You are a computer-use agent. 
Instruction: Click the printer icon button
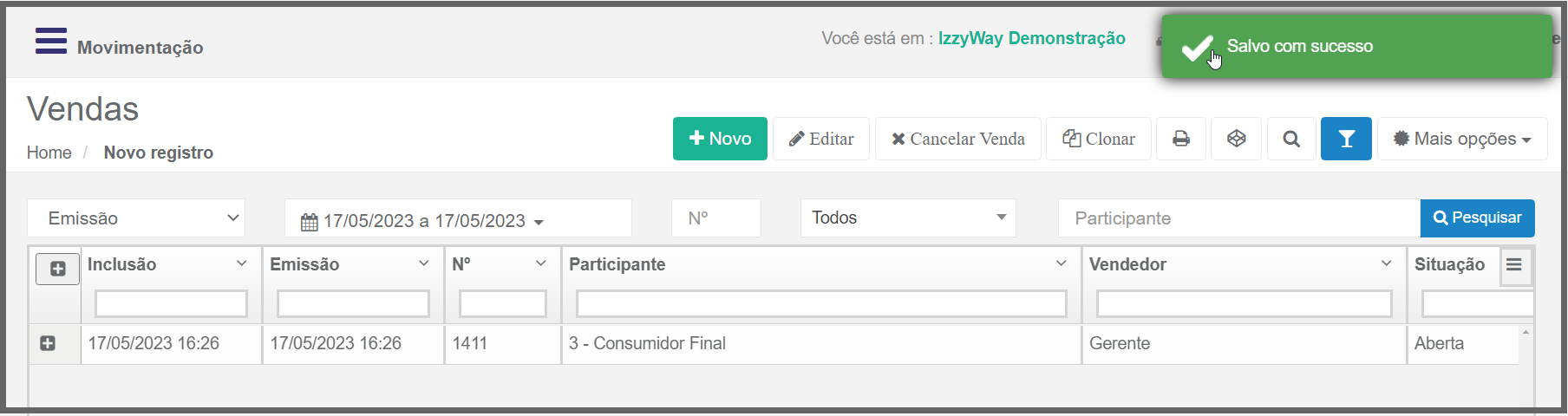tap(1181, 139)
